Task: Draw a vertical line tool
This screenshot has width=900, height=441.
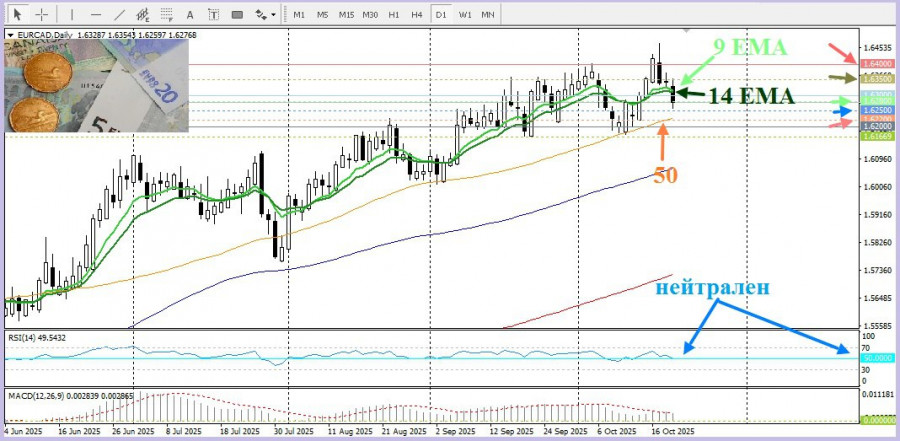Action: click(73, 15)
